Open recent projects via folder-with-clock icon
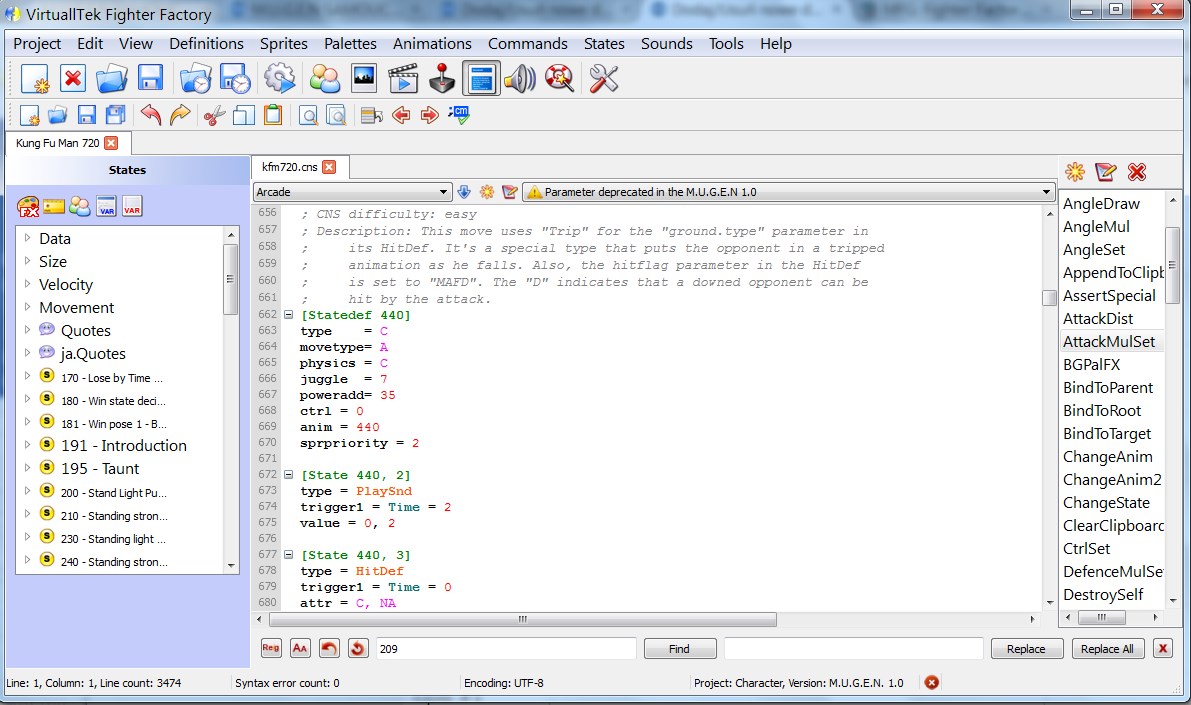This screenshot has width=1191, height=705. pyautogui.click(x=195, y=79)
